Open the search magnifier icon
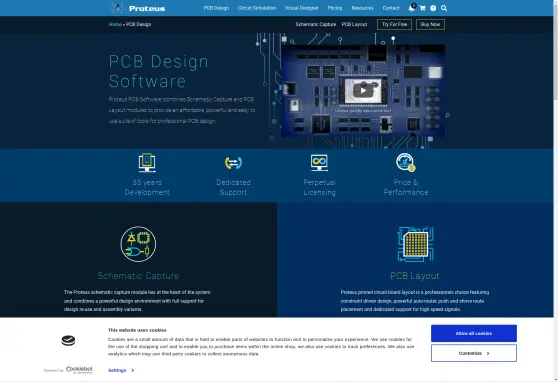558x382 pixels. 444,8
